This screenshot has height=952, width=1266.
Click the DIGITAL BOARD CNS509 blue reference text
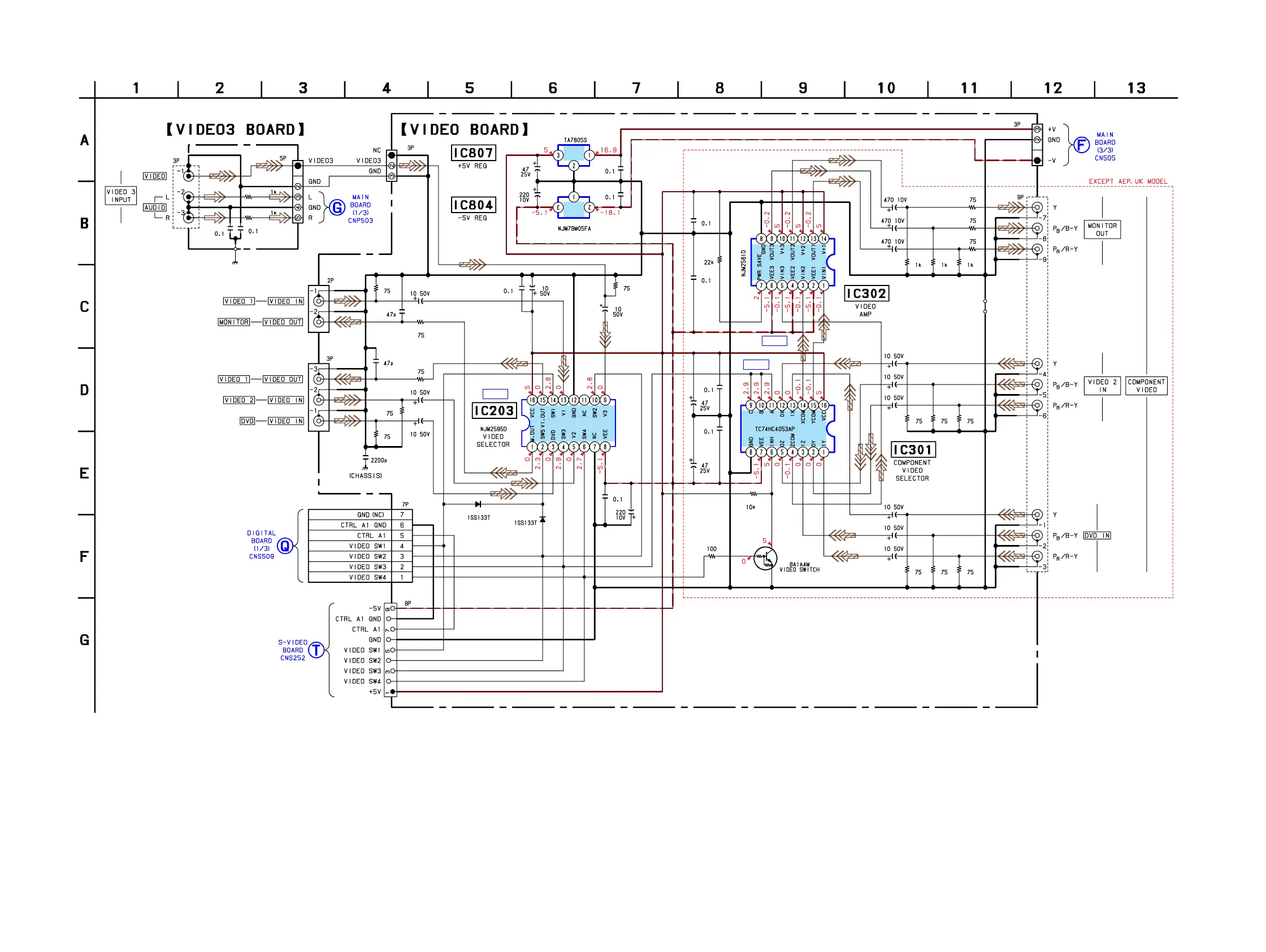(x=262, y=544)
